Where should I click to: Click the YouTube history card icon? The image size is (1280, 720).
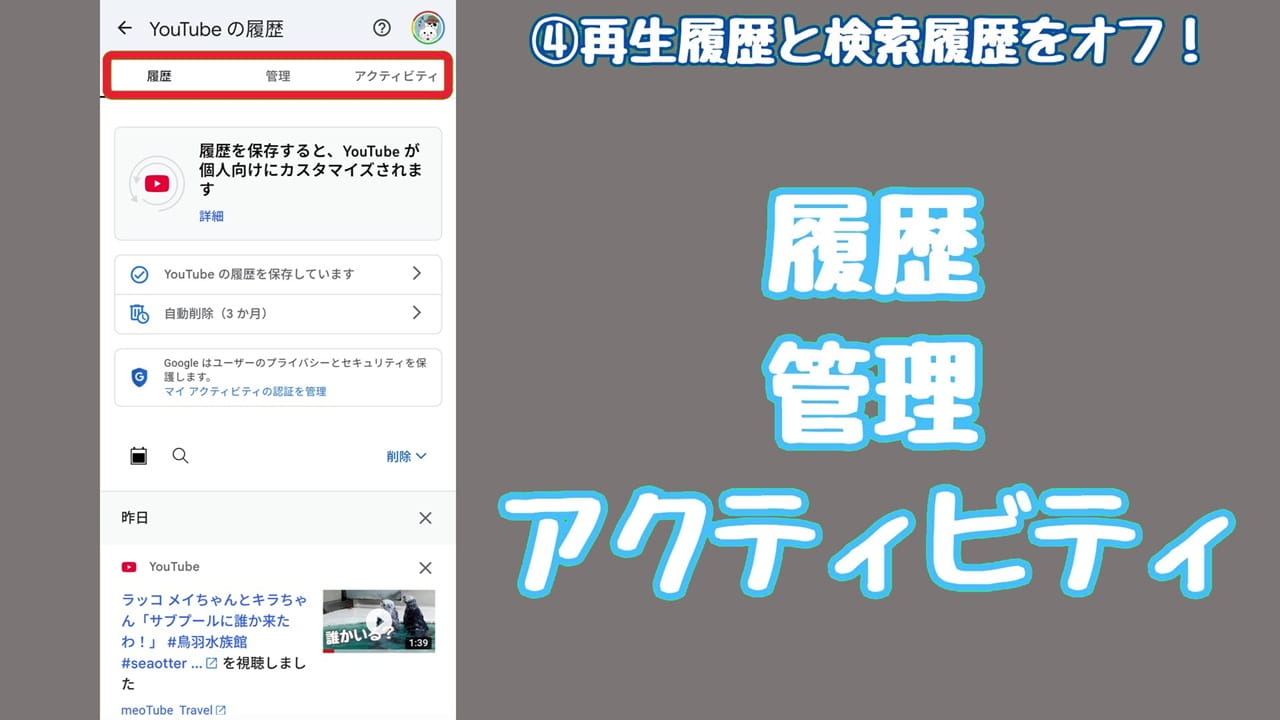[x=157, y=184]
